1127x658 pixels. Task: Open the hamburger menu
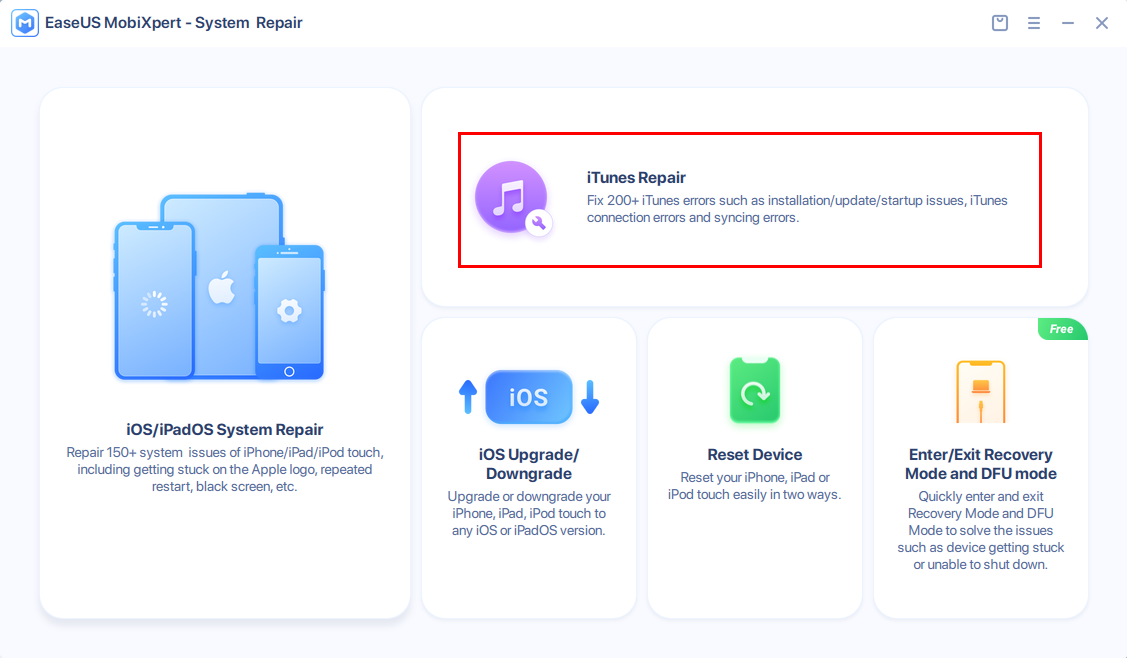point(1034,23)
